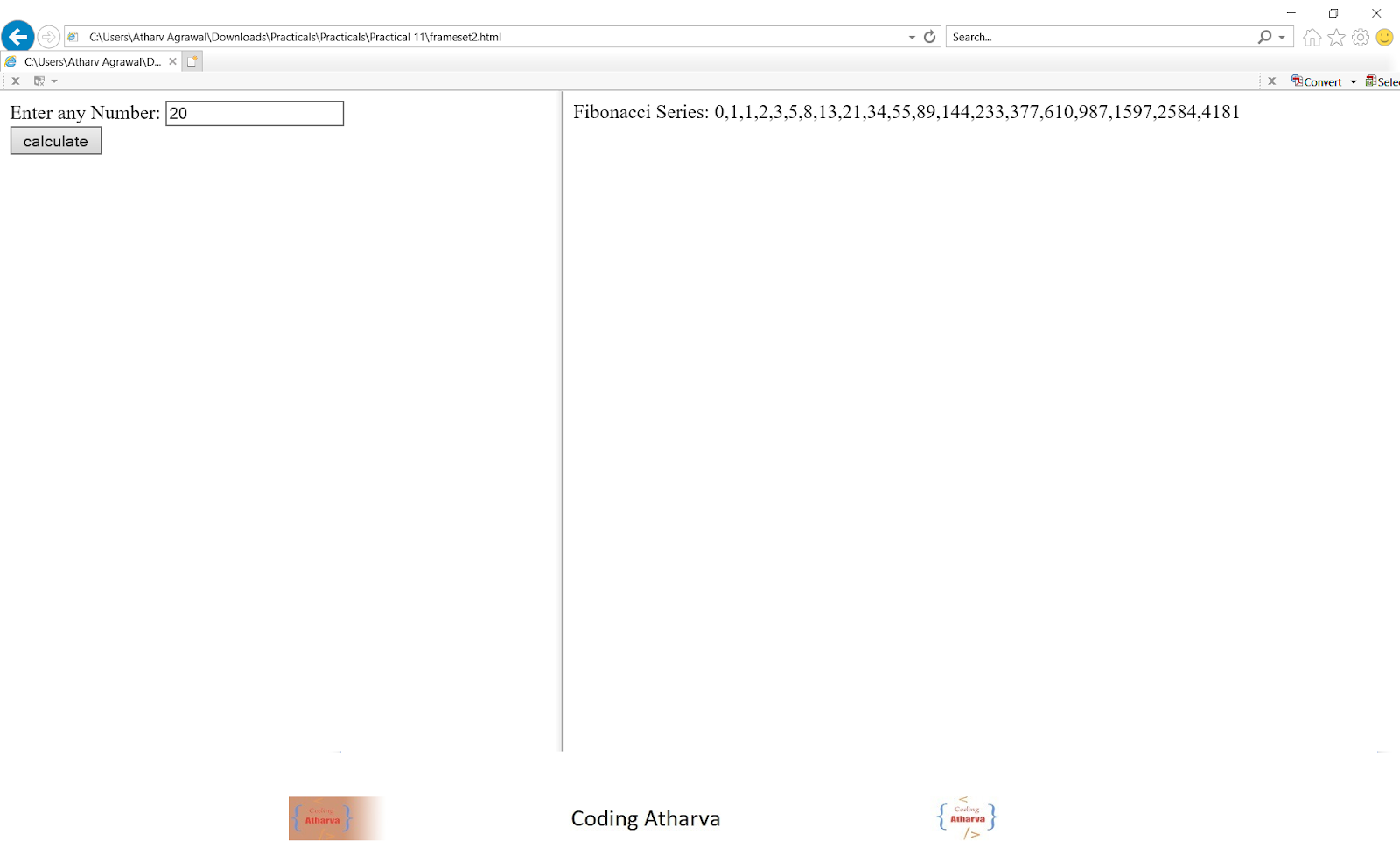Viewport: 1400px width, 842px height.
Task: Click the Refresh page icon
Action: click(x=927, y=37)
